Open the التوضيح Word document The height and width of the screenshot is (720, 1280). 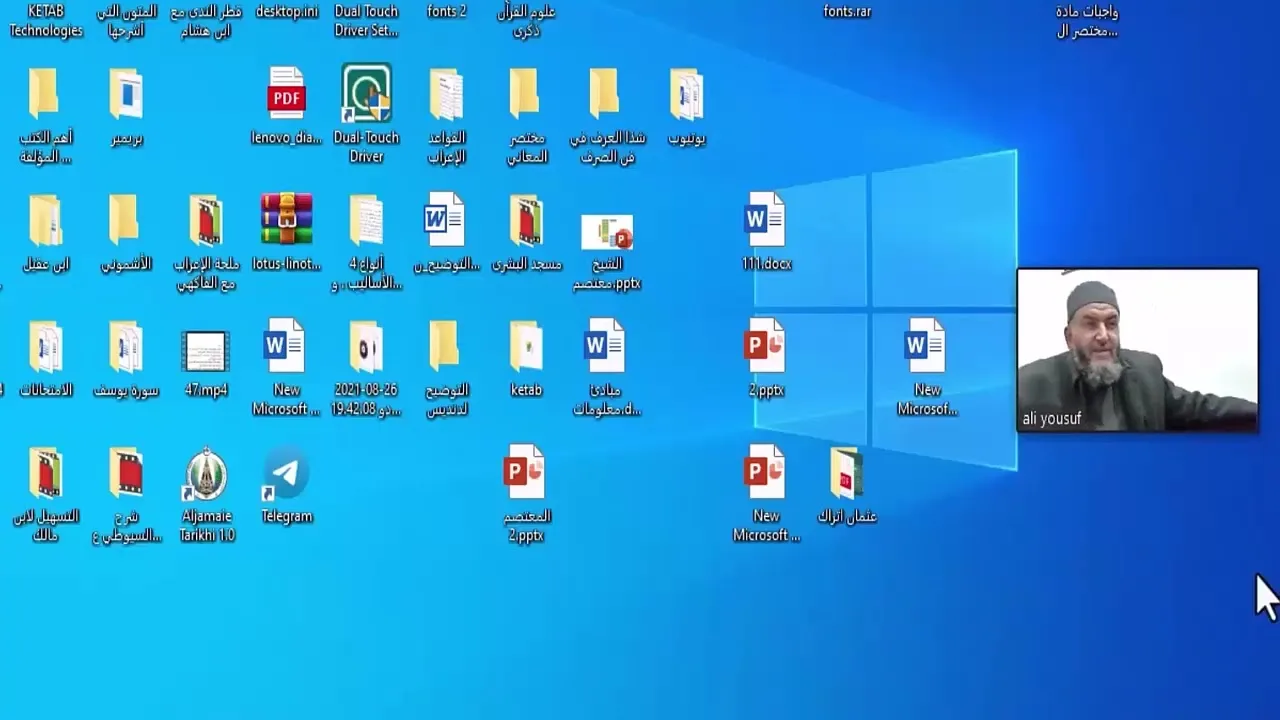pyautogui.click(x=446, y=220)
